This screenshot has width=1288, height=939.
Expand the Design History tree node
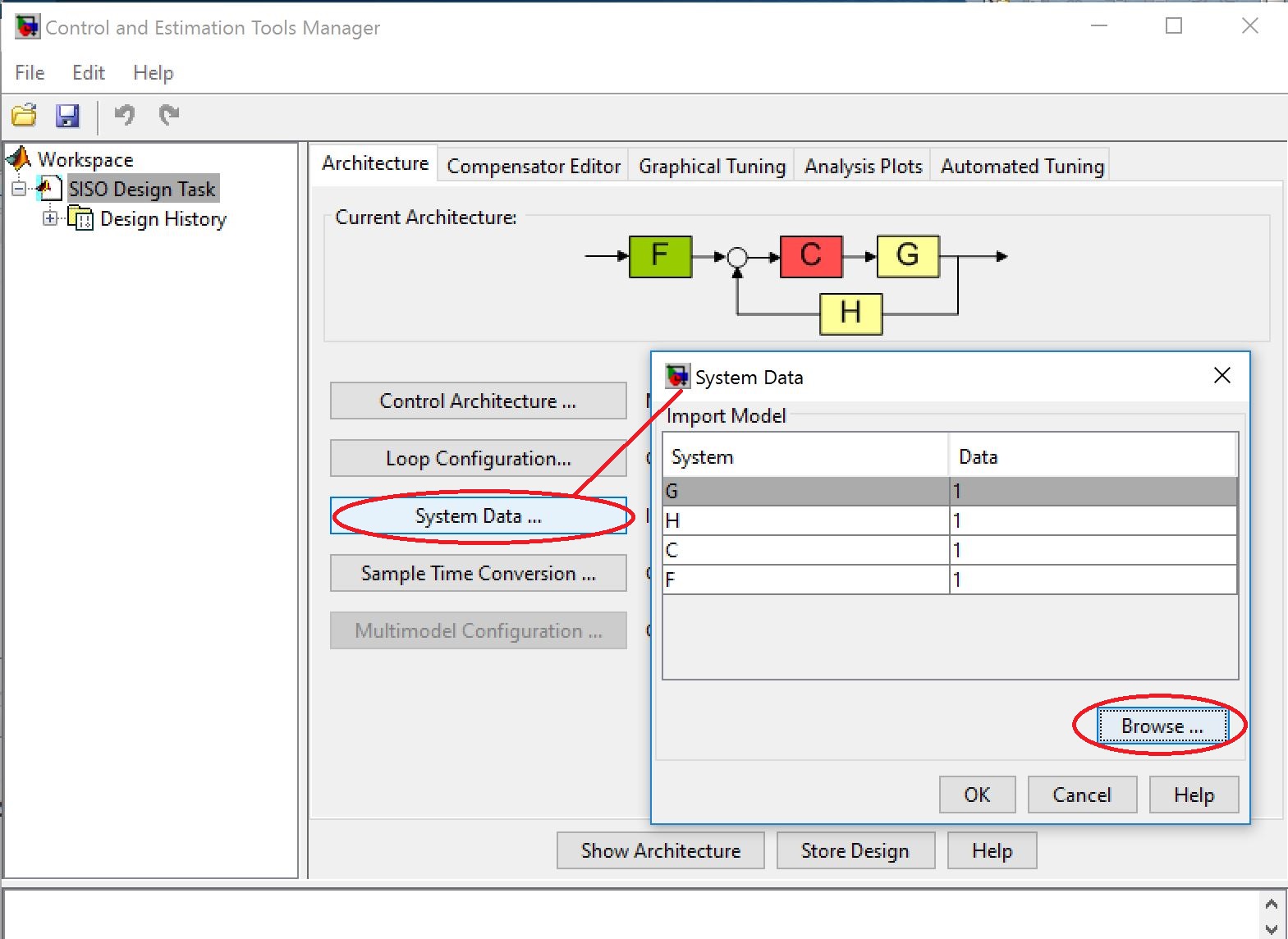click(x=50, y=218)
